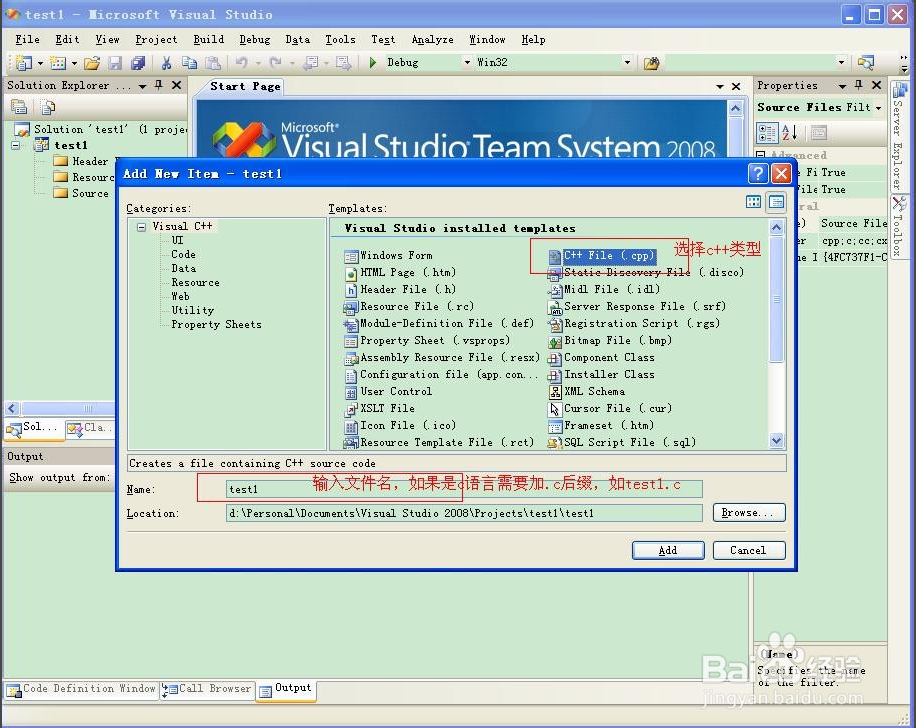Click the Show All Files icon
This screenshot has width=916, height=728.
[48, 107]
